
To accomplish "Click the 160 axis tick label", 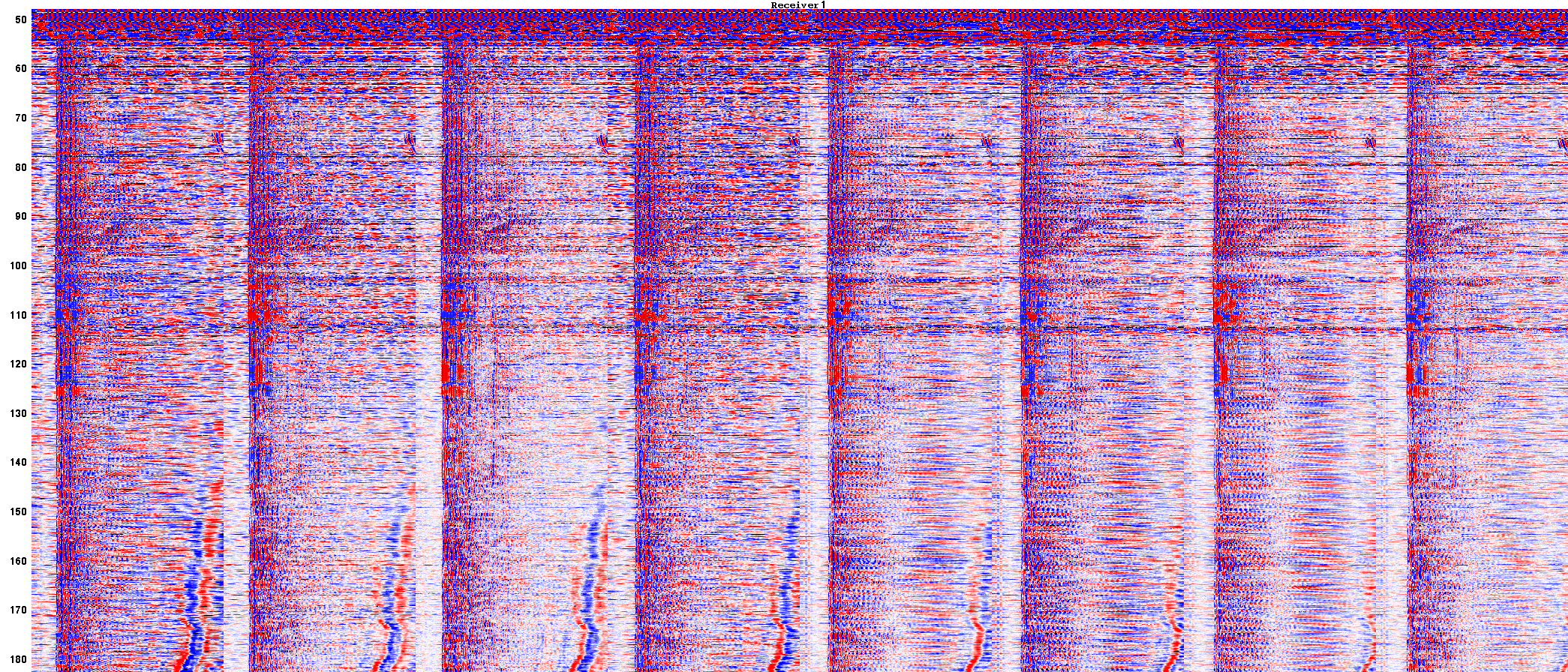I will [17, 562].
